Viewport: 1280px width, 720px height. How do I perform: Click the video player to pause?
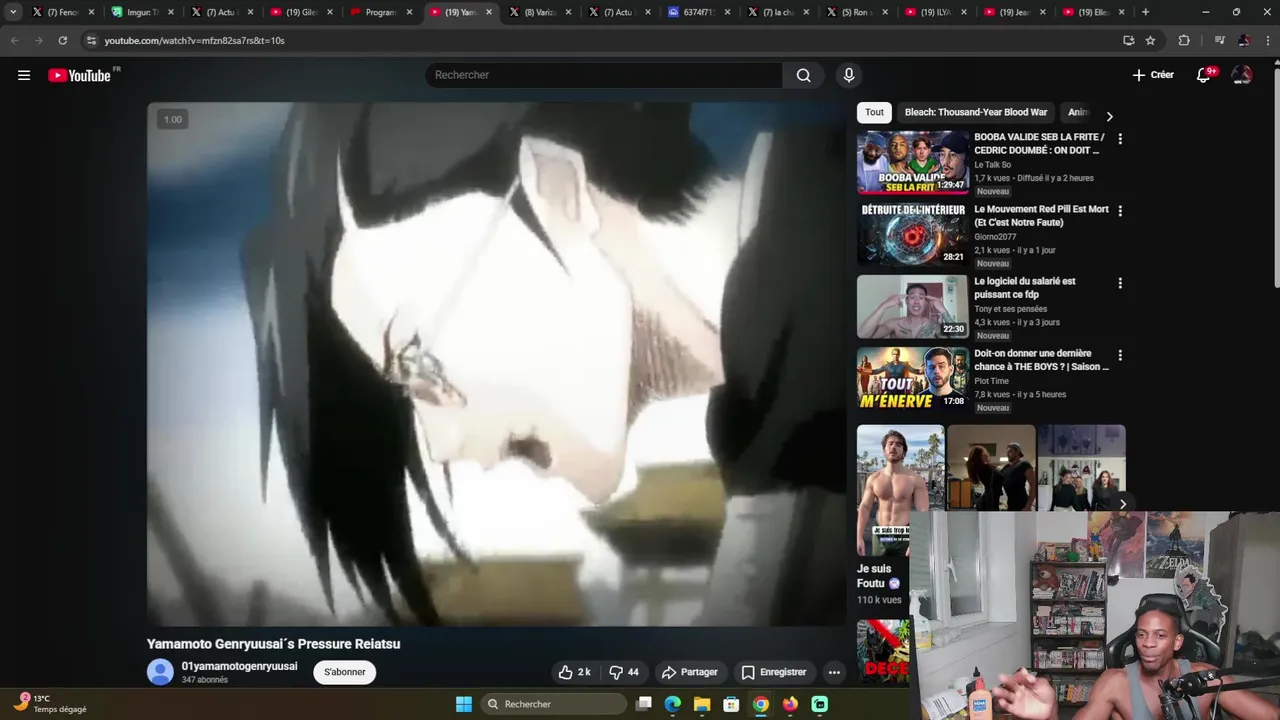tap(496, 364)
